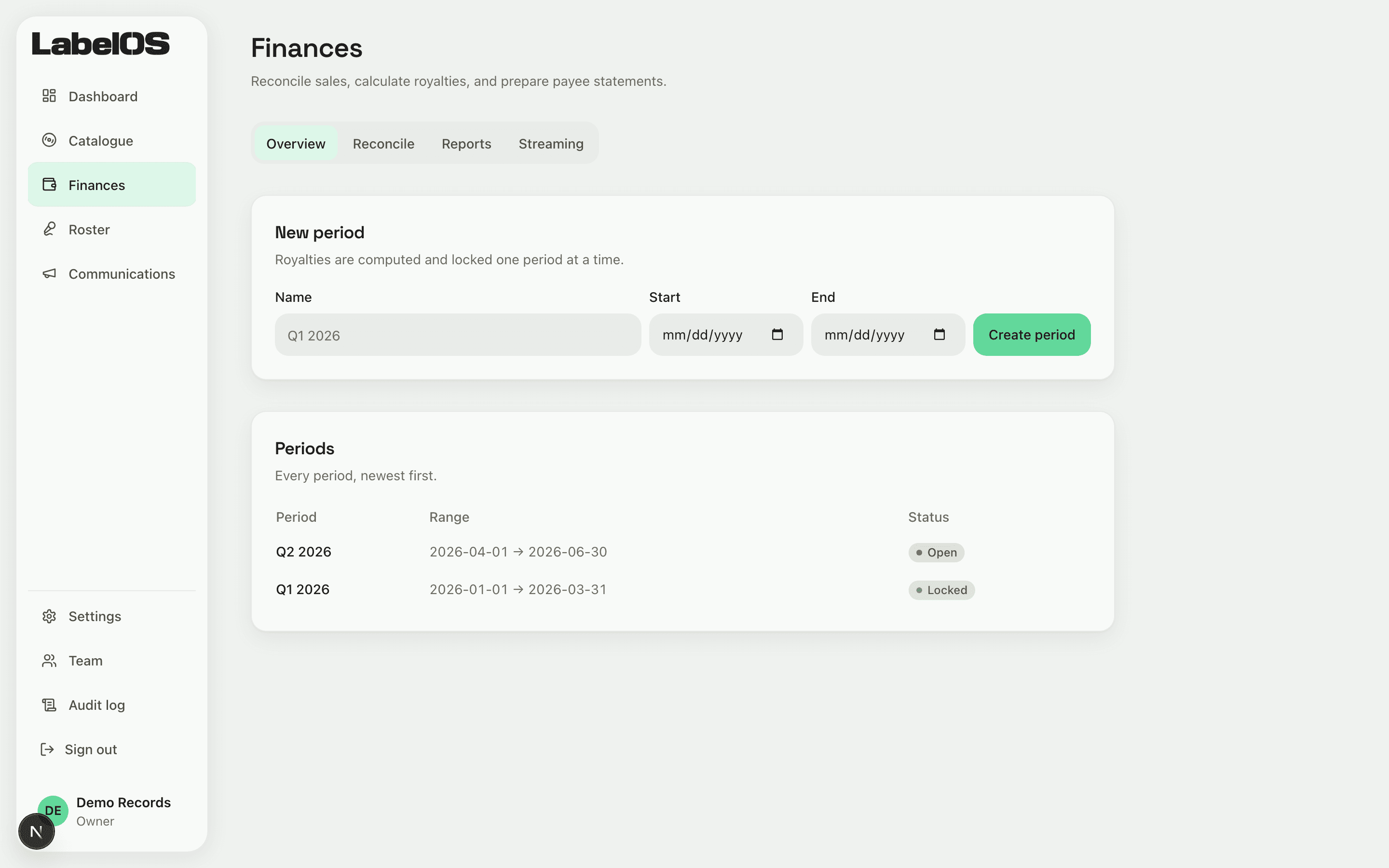Viewport: 1389px width, 868px height.
Task: Click the Dashboard grid icon in sidebar
Action: pos(49,96)
